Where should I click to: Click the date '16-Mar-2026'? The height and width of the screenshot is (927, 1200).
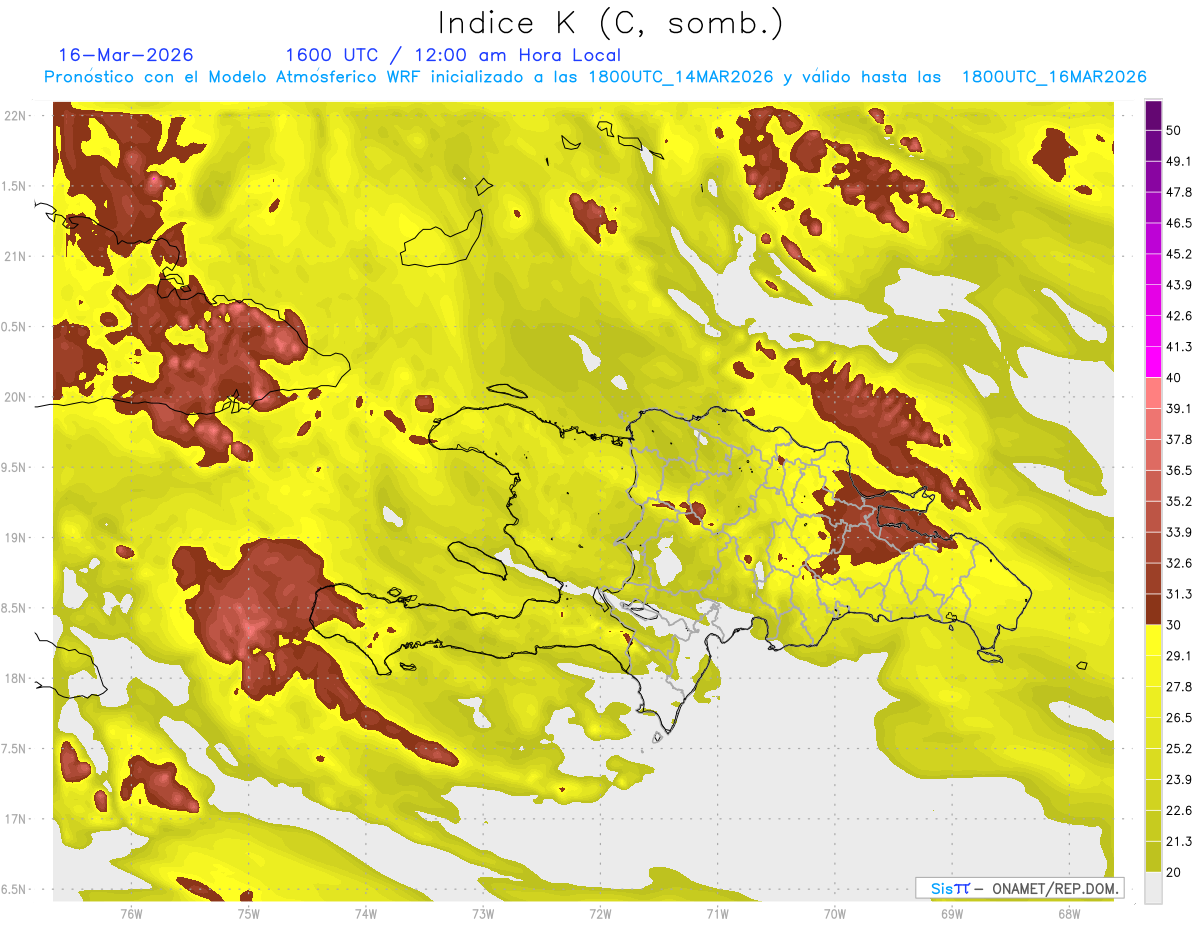coord(126,55)
